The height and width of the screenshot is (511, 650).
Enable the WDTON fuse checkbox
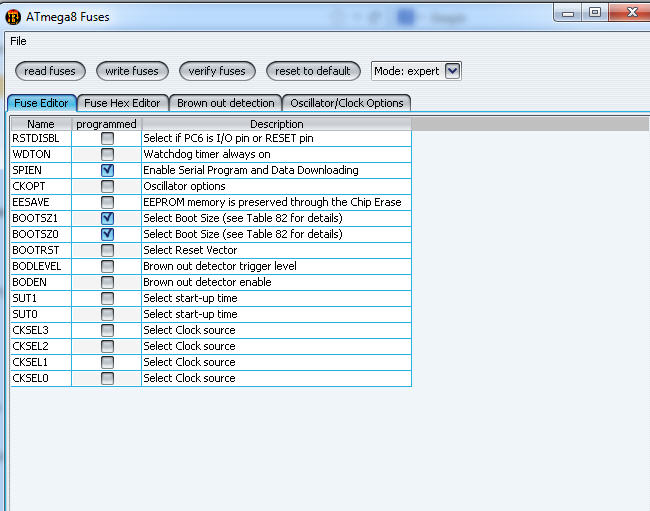pyautogui.click(x=107, y=154)
